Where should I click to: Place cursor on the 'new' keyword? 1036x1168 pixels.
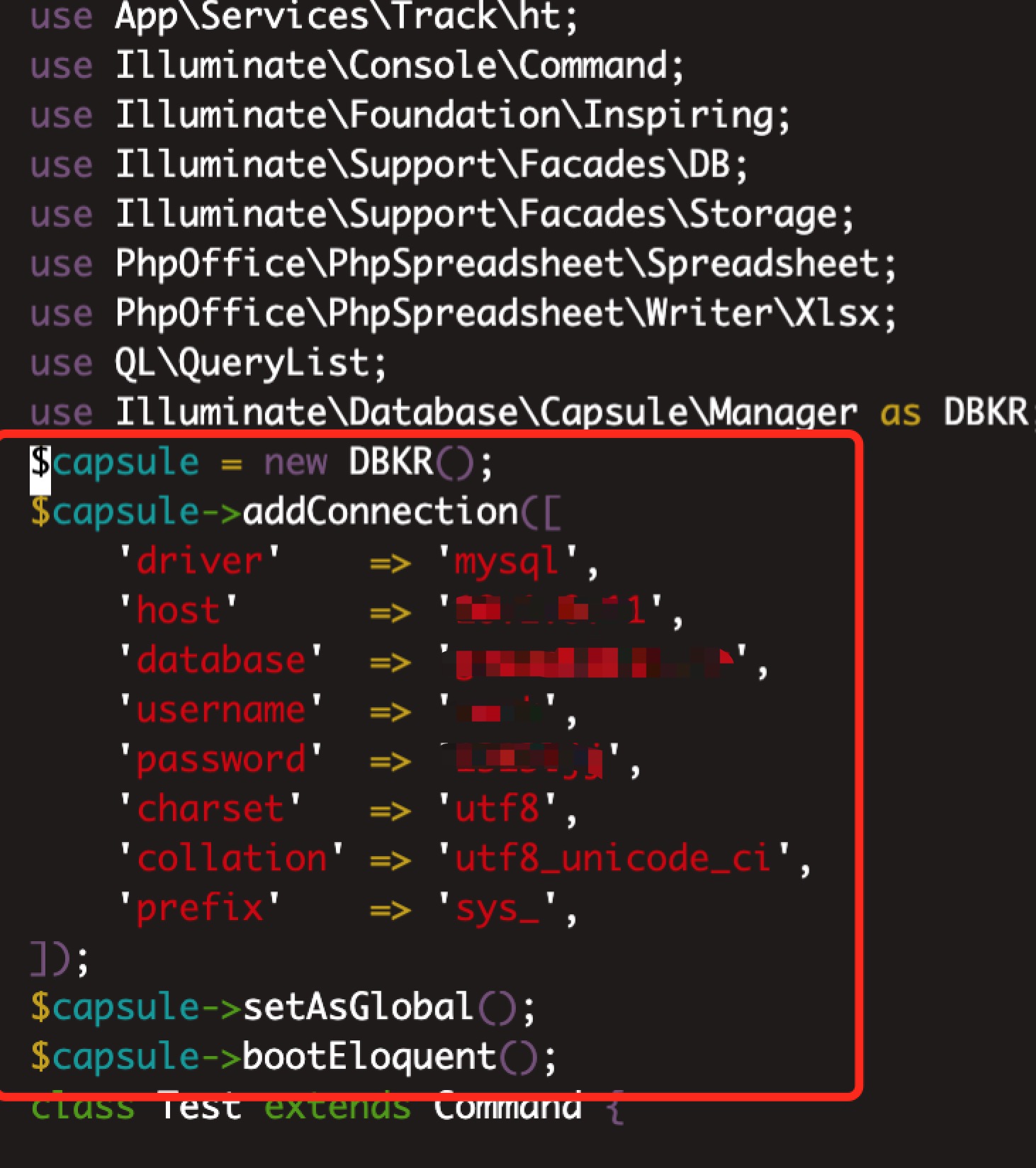pos(295,463)
